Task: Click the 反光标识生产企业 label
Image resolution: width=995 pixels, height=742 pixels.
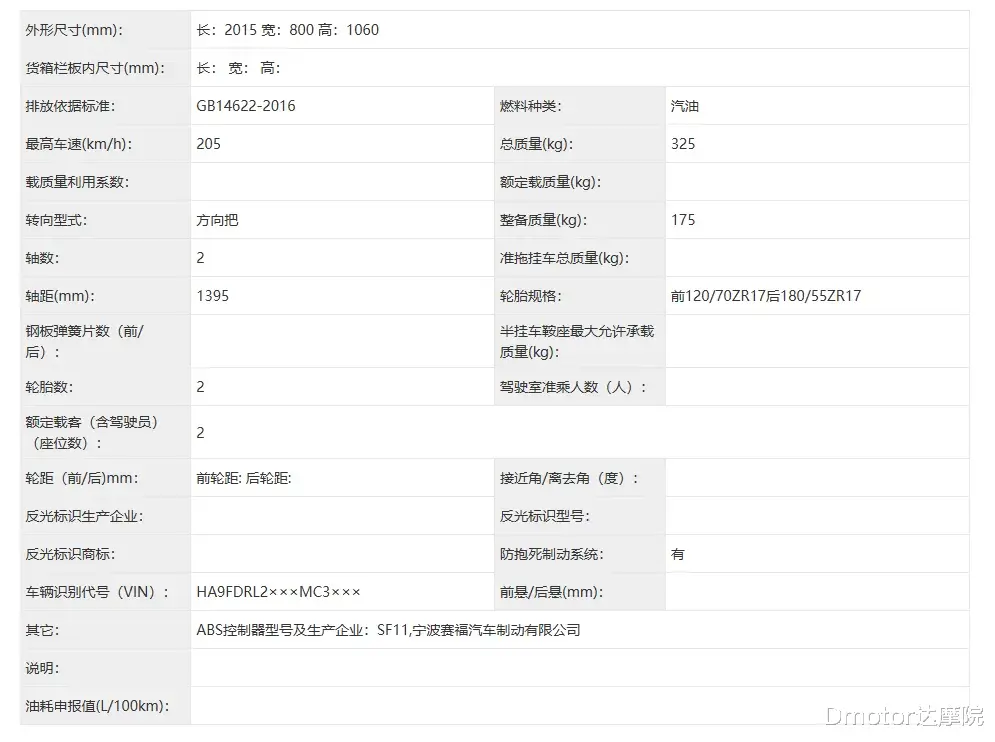Action: pos(84,517)
